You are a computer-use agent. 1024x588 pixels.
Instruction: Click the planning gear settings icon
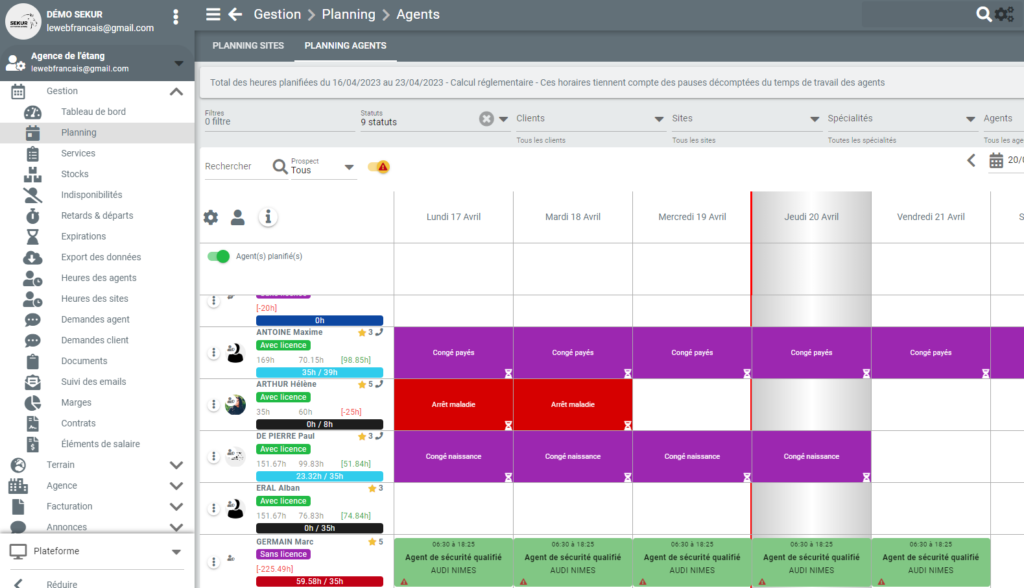tap(210, 217)
